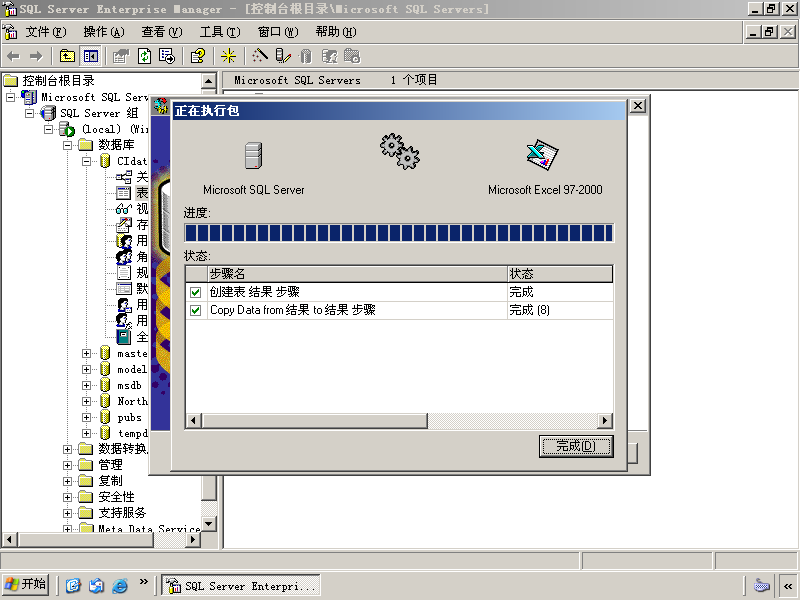This screenshot has height=600, width=800.
Task: Click the New (yellow star) toolbar icon
Action: [x=228, y=56]
